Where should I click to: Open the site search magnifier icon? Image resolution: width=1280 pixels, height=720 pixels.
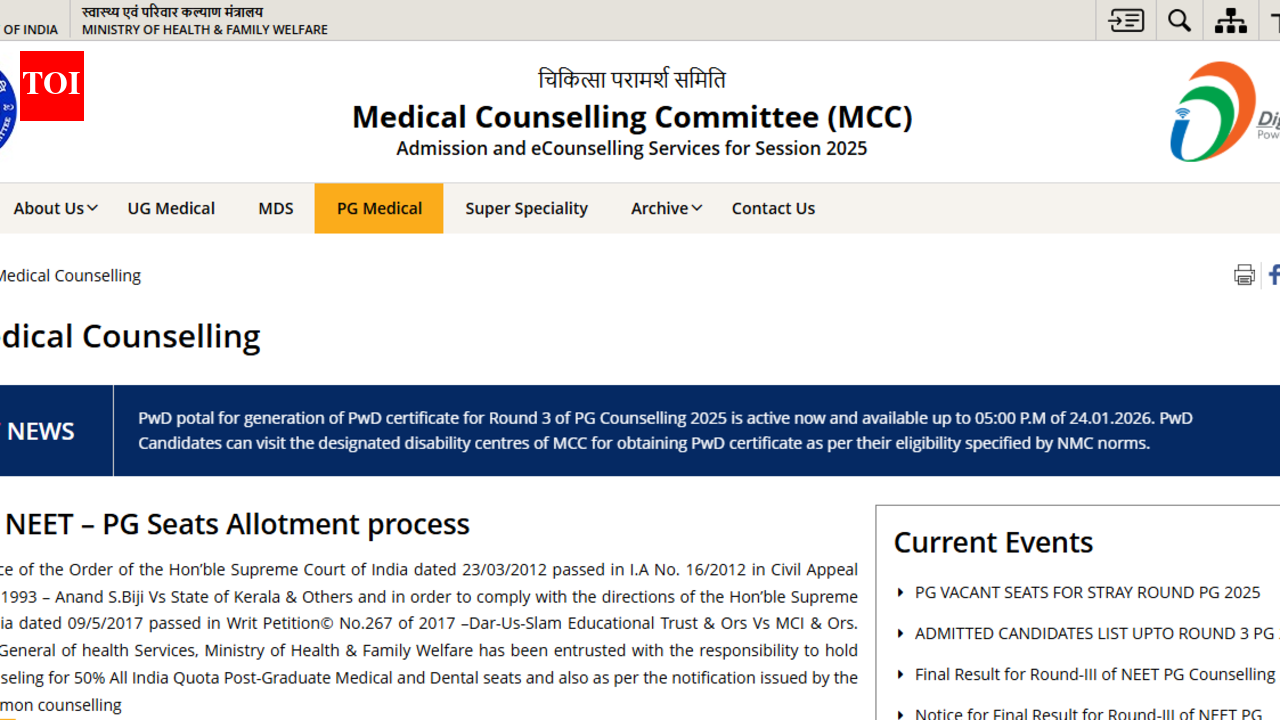[x=1180, y=20]
